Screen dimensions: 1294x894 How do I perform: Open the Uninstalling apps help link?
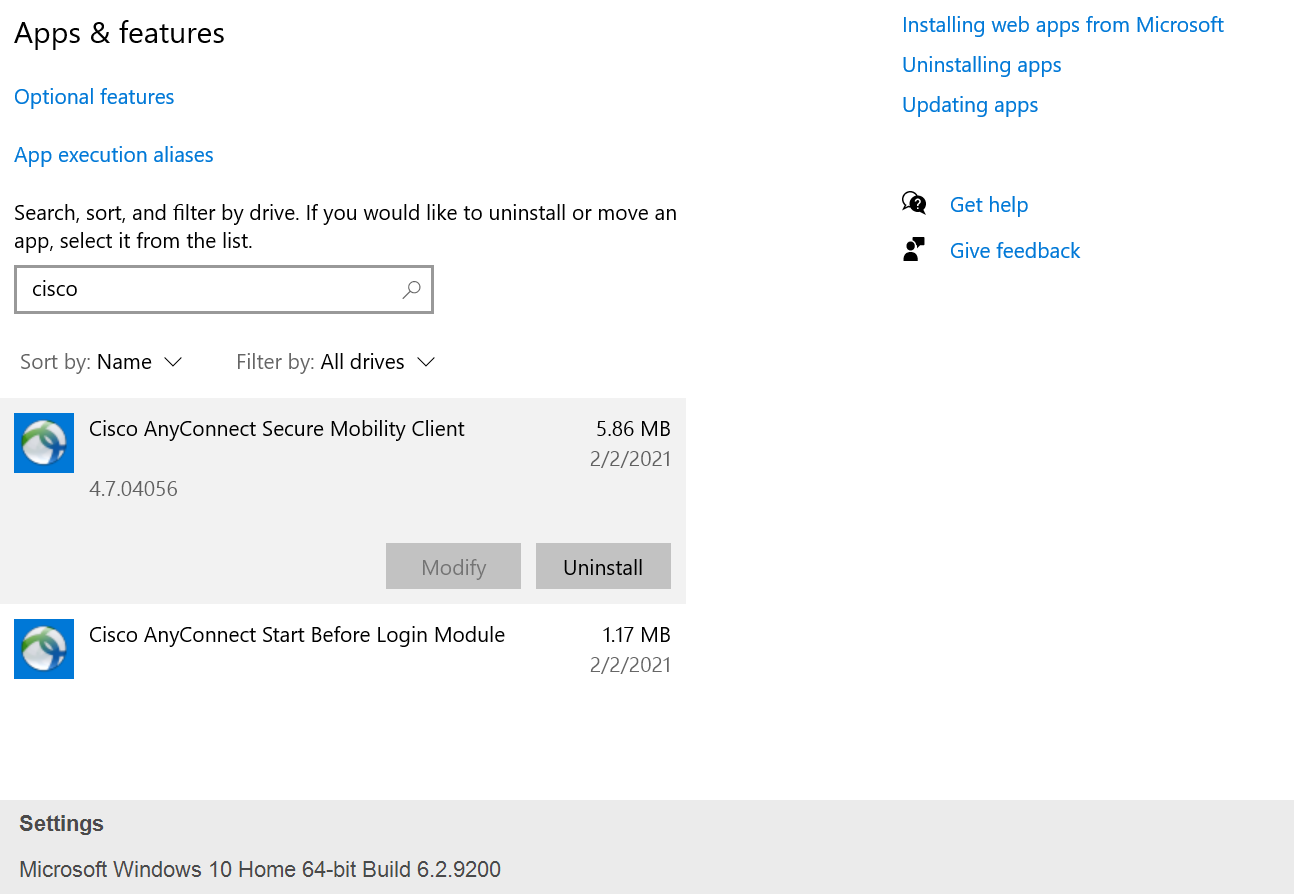coord(981,65)
